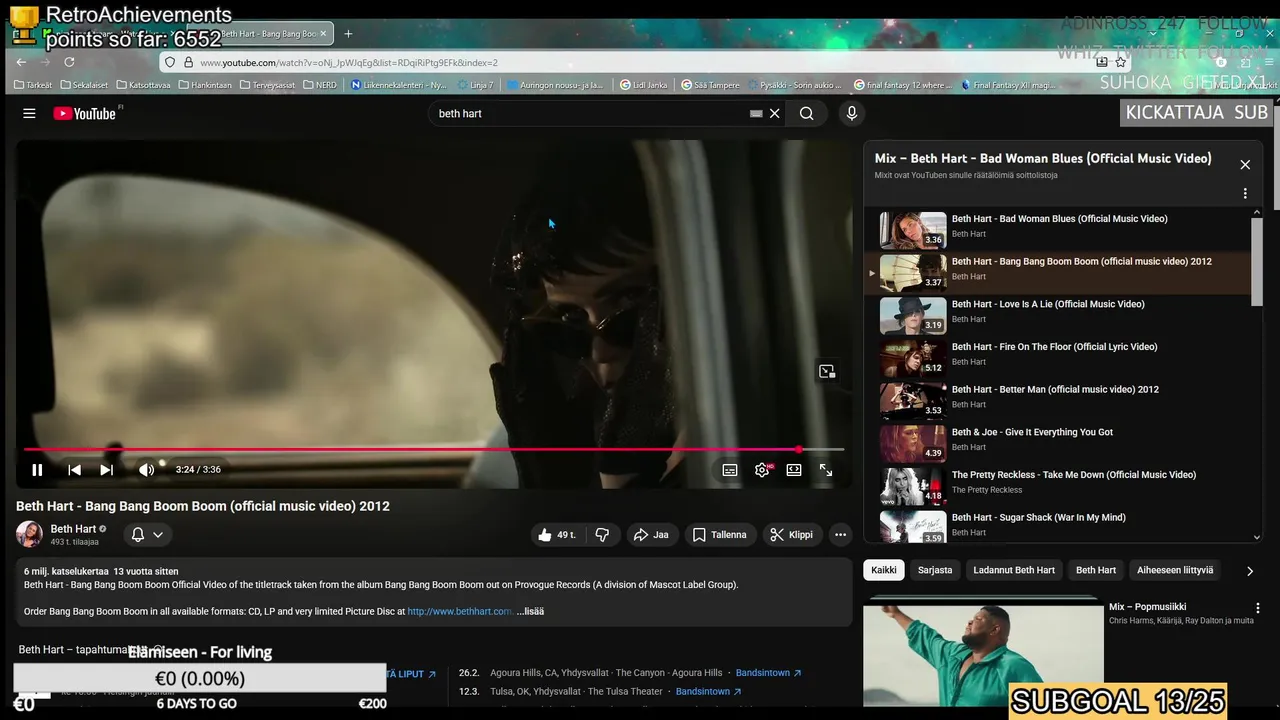Go to YouTube home via logo
1280x720 pixels.
tap(86, 114)
